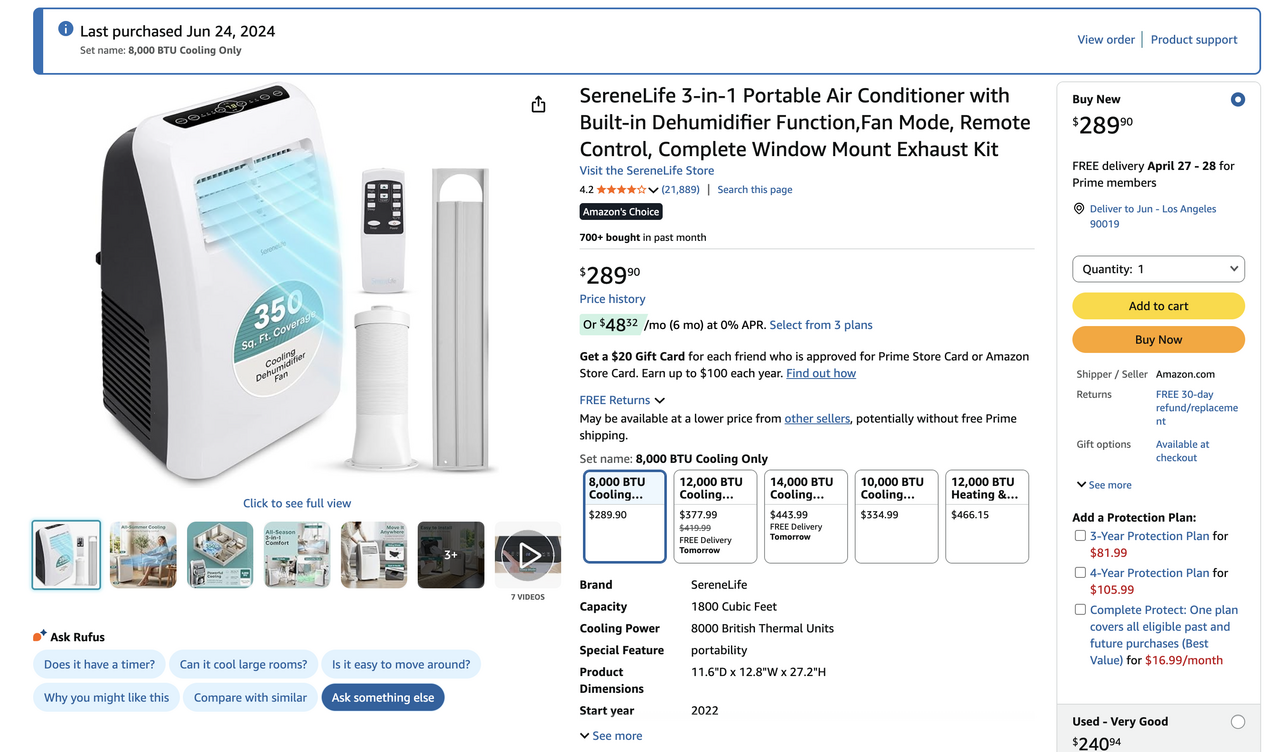1280x752 pixels.
Task: Click the Amazon's Choice badge
Action: coord(621,212)
